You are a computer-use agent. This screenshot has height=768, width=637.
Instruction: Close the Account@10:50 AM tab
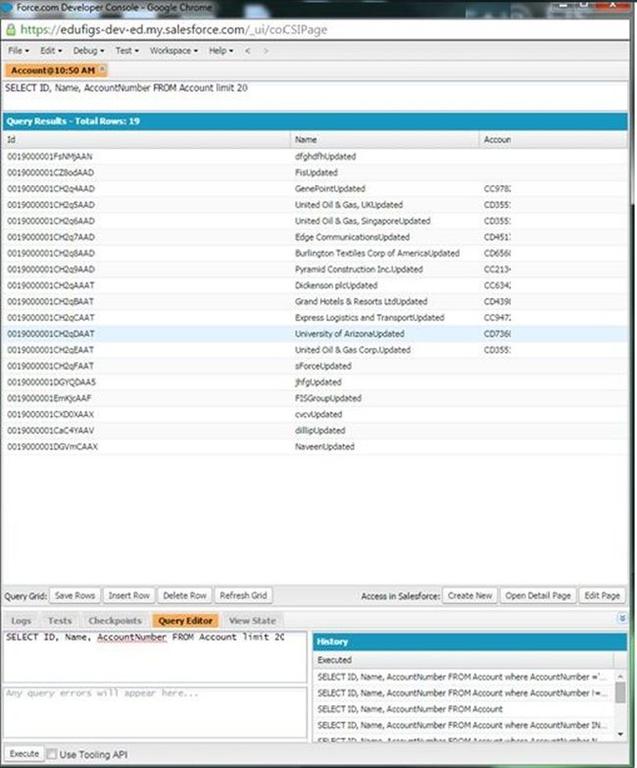(102, 70)
